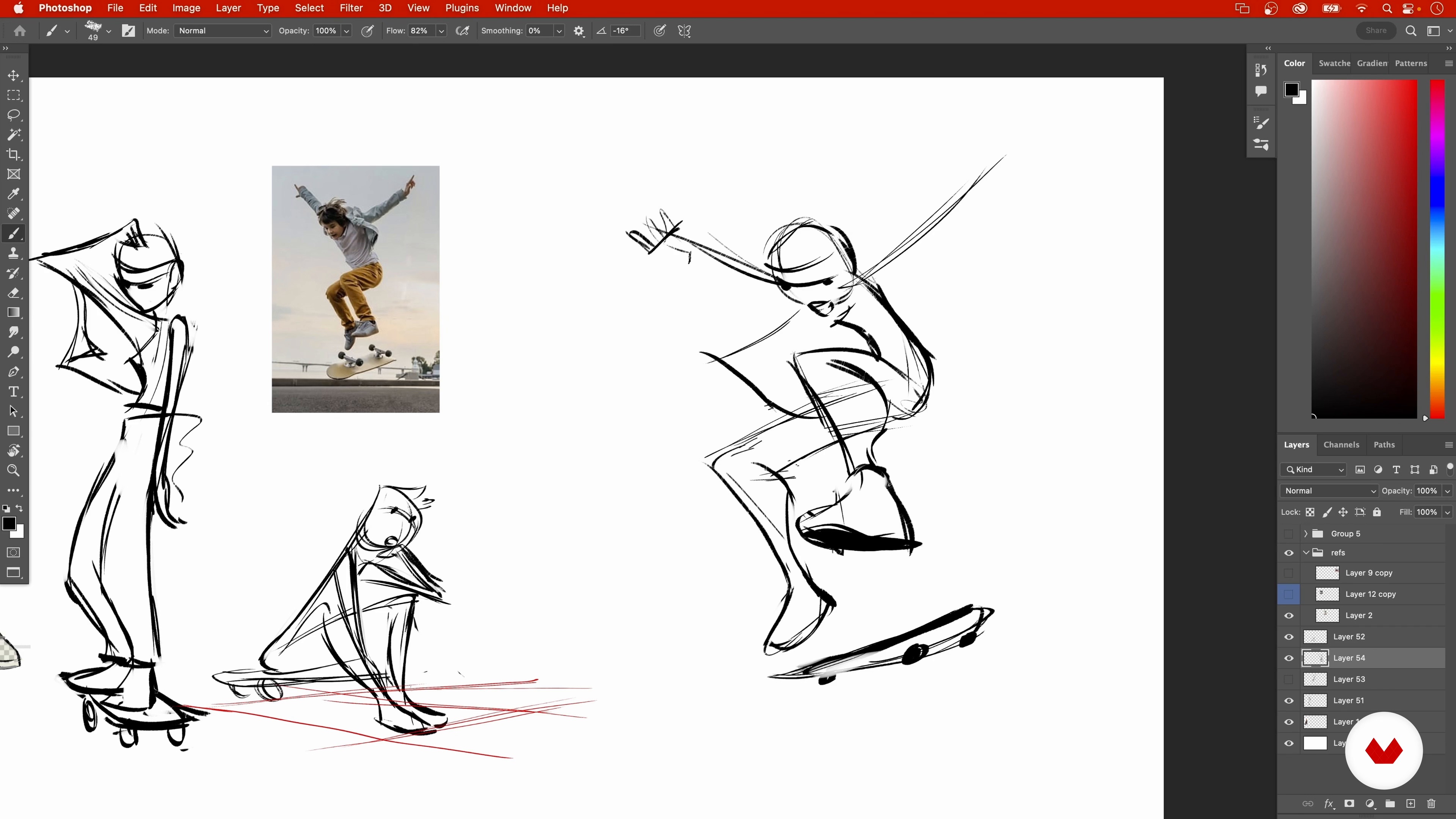The image size is (1456, 819).
Task: Click the Home button in options bar
Action: [x=20, y=31]
